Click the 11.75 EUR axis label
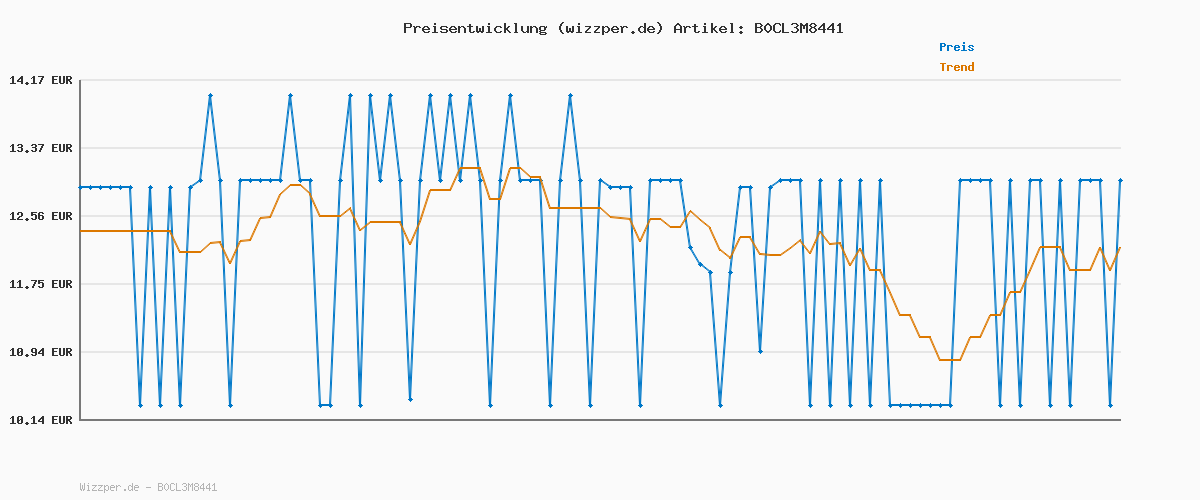This screenshot has height=500, width=1200. point(41,284)
